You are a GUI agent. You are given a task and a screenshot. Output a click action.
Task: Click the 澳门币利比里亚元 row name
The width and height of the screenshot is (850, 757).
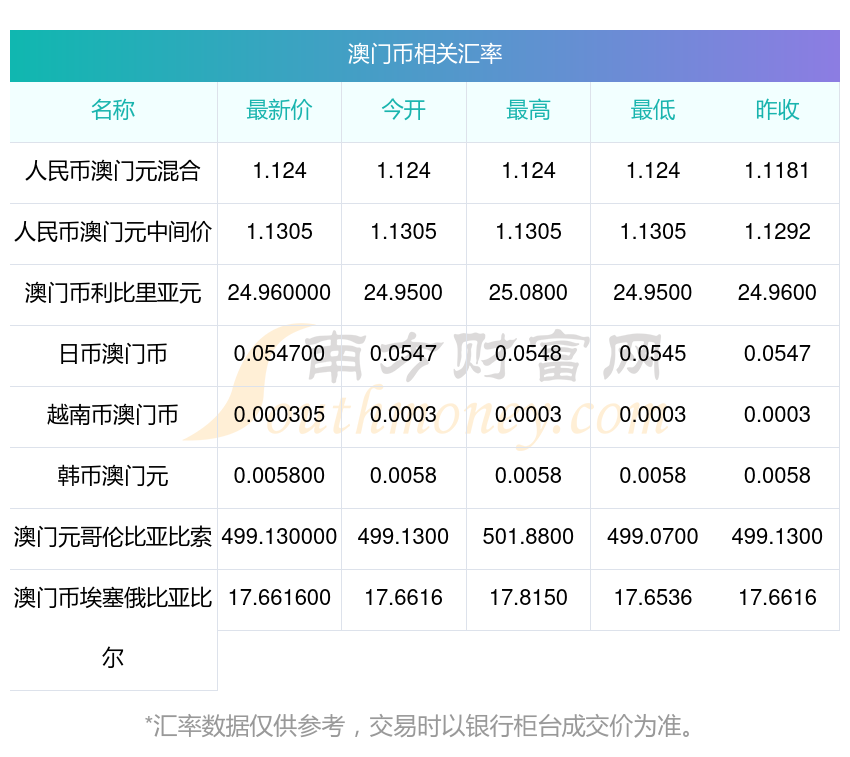point(113,293)
